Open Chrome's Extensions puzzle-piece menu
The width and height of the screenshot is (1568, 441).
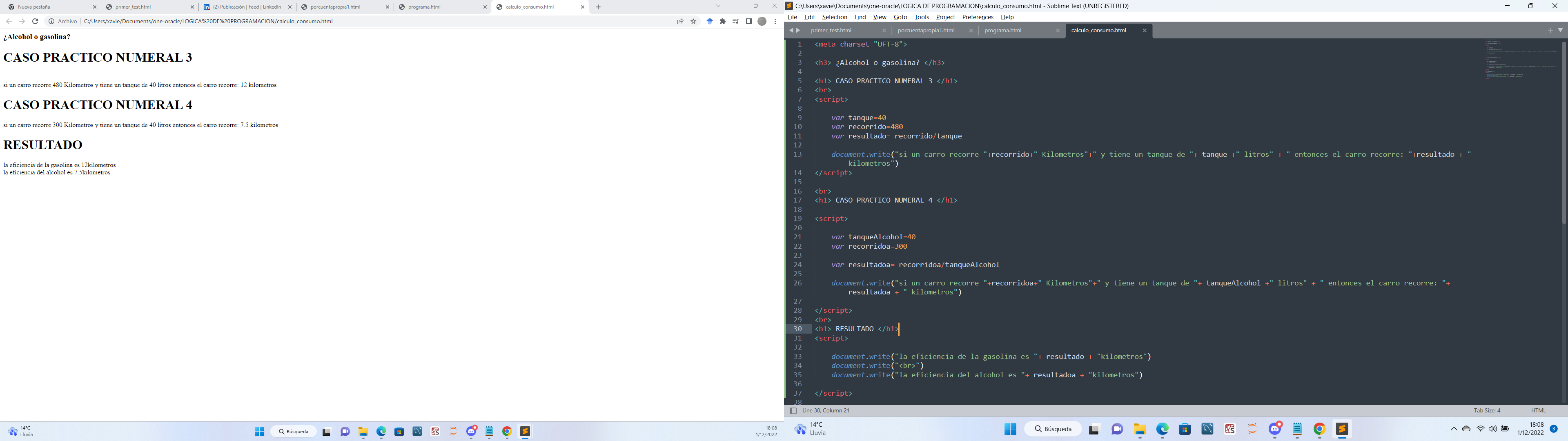point(722,21)
